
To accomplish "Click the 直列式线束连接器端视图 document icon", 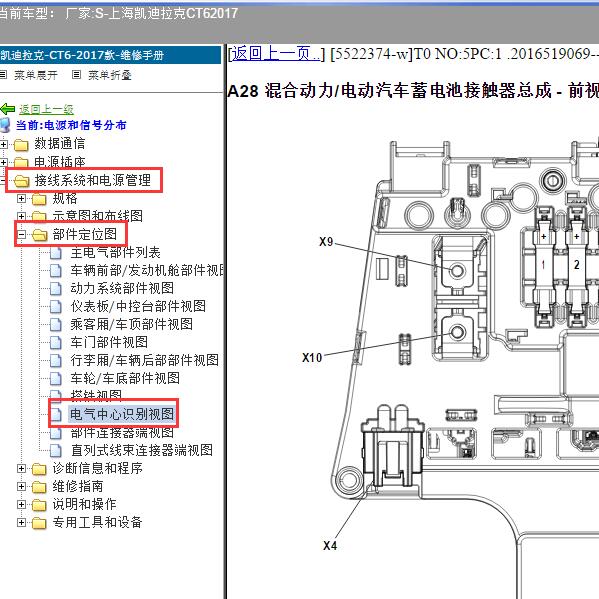I will pyautogui.click(x=56, y=451).
